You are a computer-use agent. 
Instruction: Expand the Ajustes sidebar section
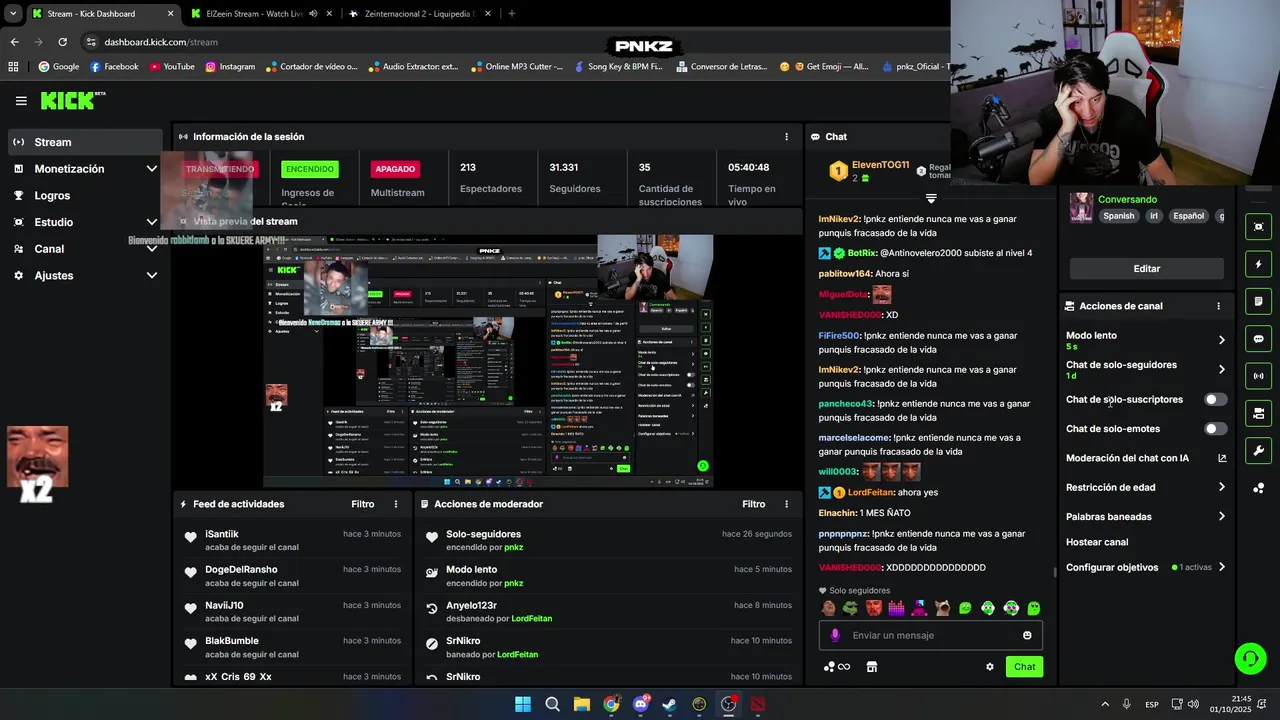tap(152, 275)
